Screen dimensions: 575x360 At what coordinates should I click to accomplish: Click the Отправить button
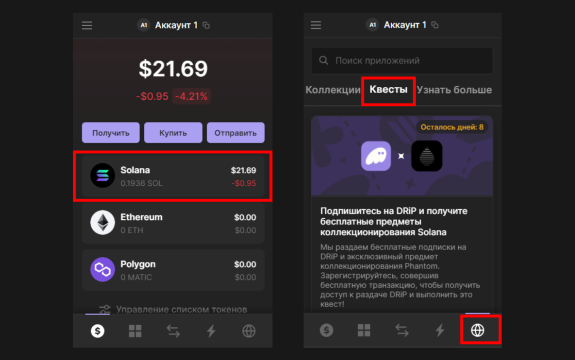[235, 133]
